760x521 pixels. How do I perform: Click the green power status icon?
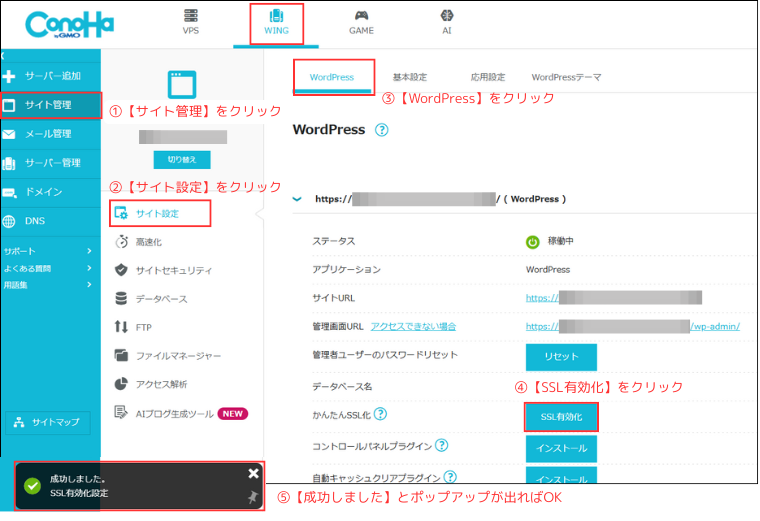coord(533,242)
